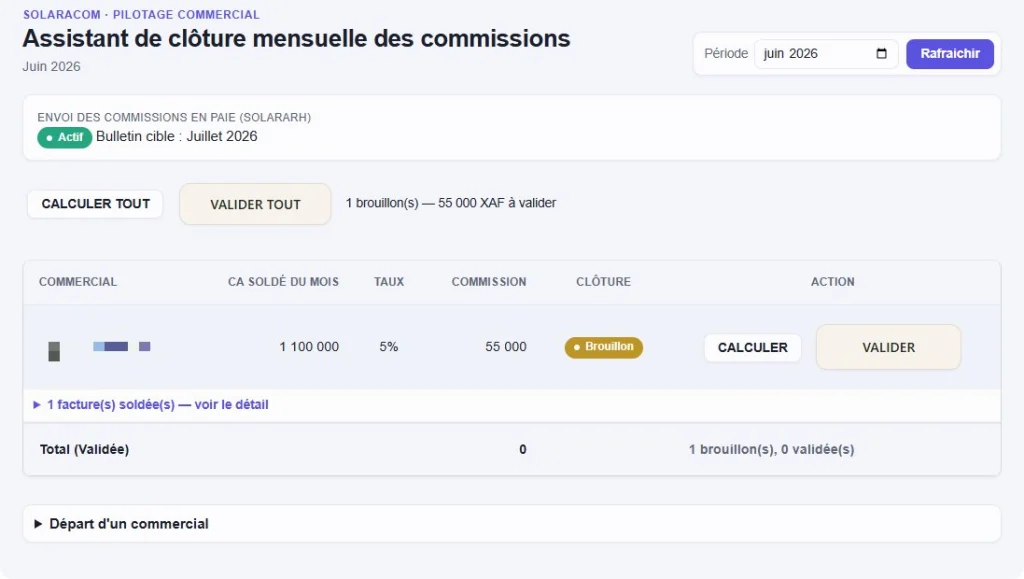Click the Actif status badge
The image size is (1024, 579).
[x=64, y=137]
